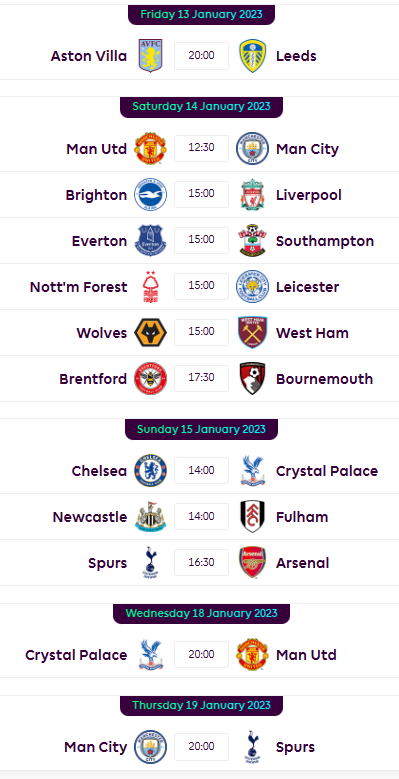
Task: Click the West Ham crest
Action: coord(252,332)
